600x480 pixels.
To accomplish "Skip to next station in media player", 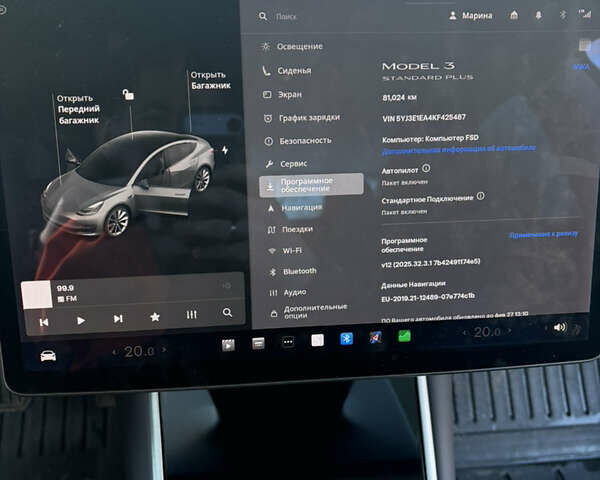I will (x=118, y=319).
